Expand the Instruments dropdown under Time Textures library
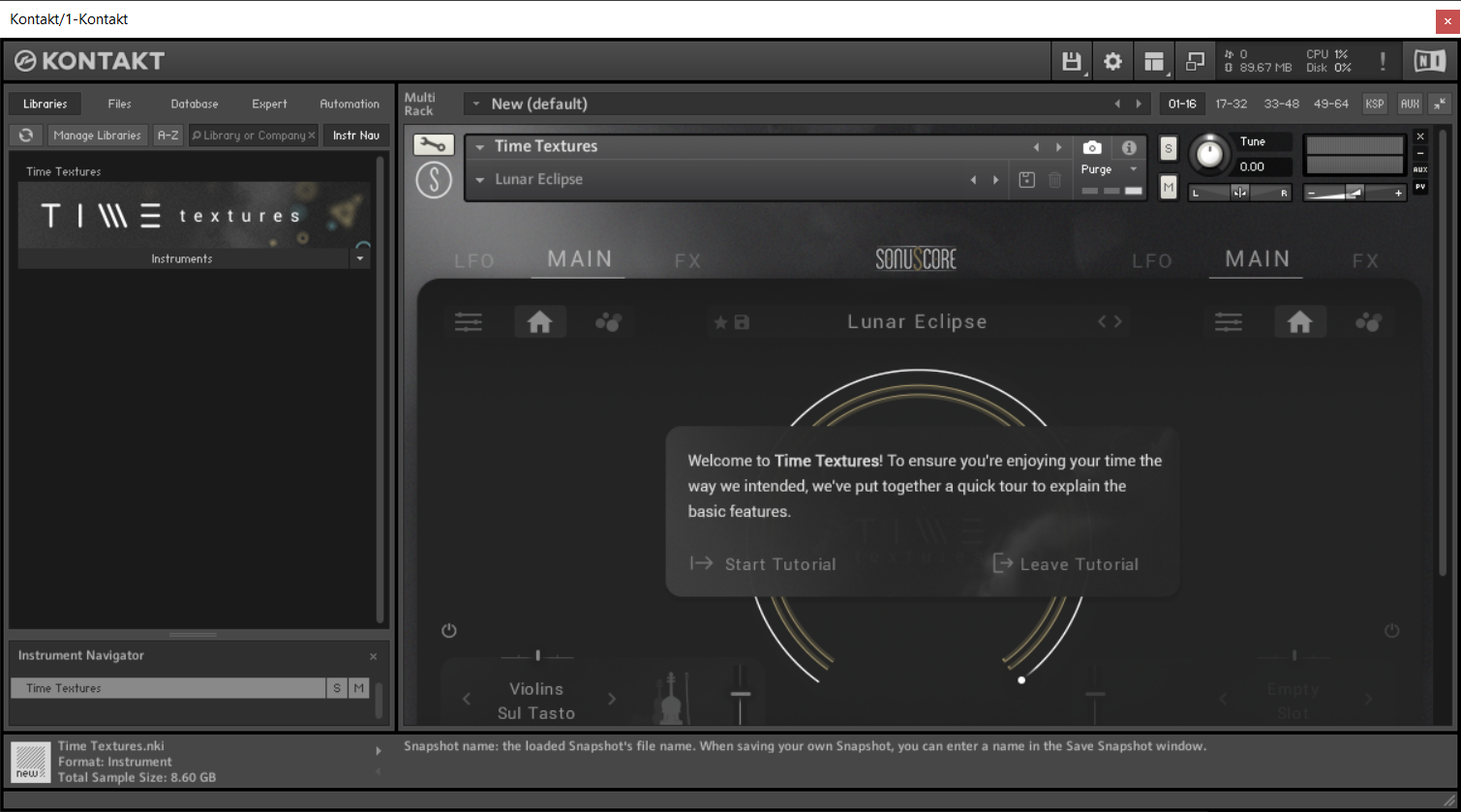 360,258
